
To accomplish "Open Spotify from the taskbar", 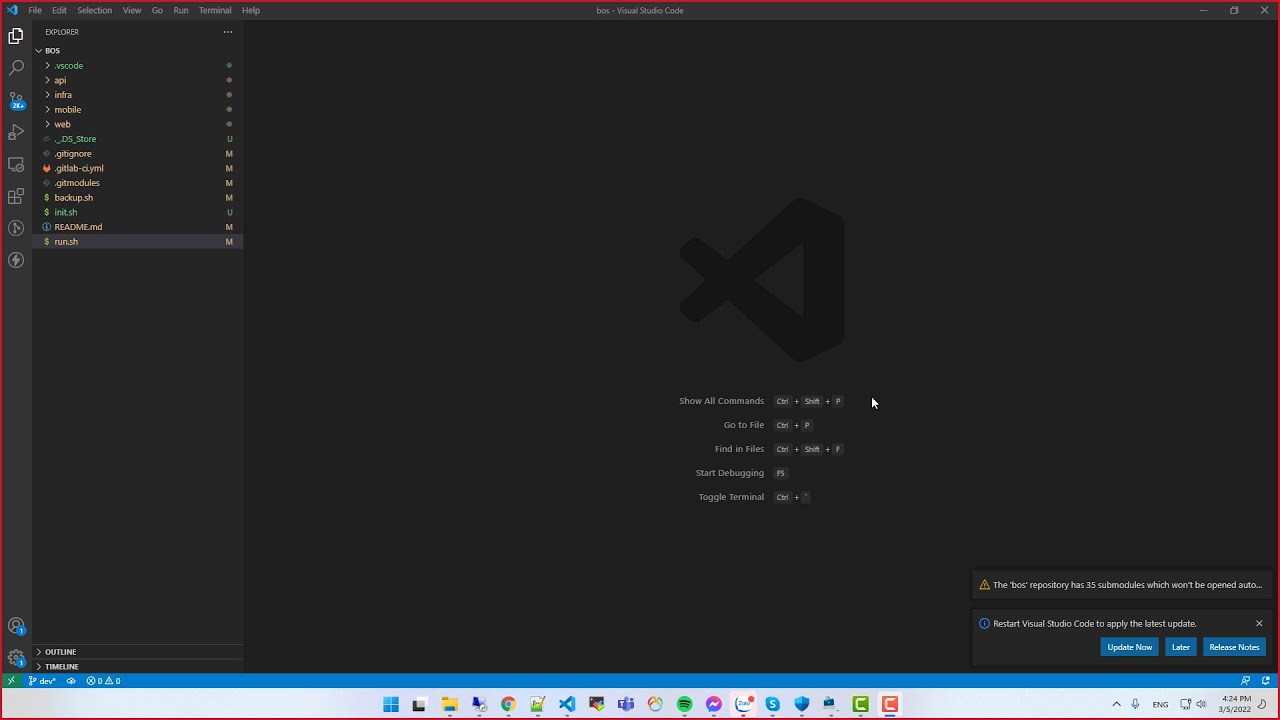I will click(x=685, y=704).
